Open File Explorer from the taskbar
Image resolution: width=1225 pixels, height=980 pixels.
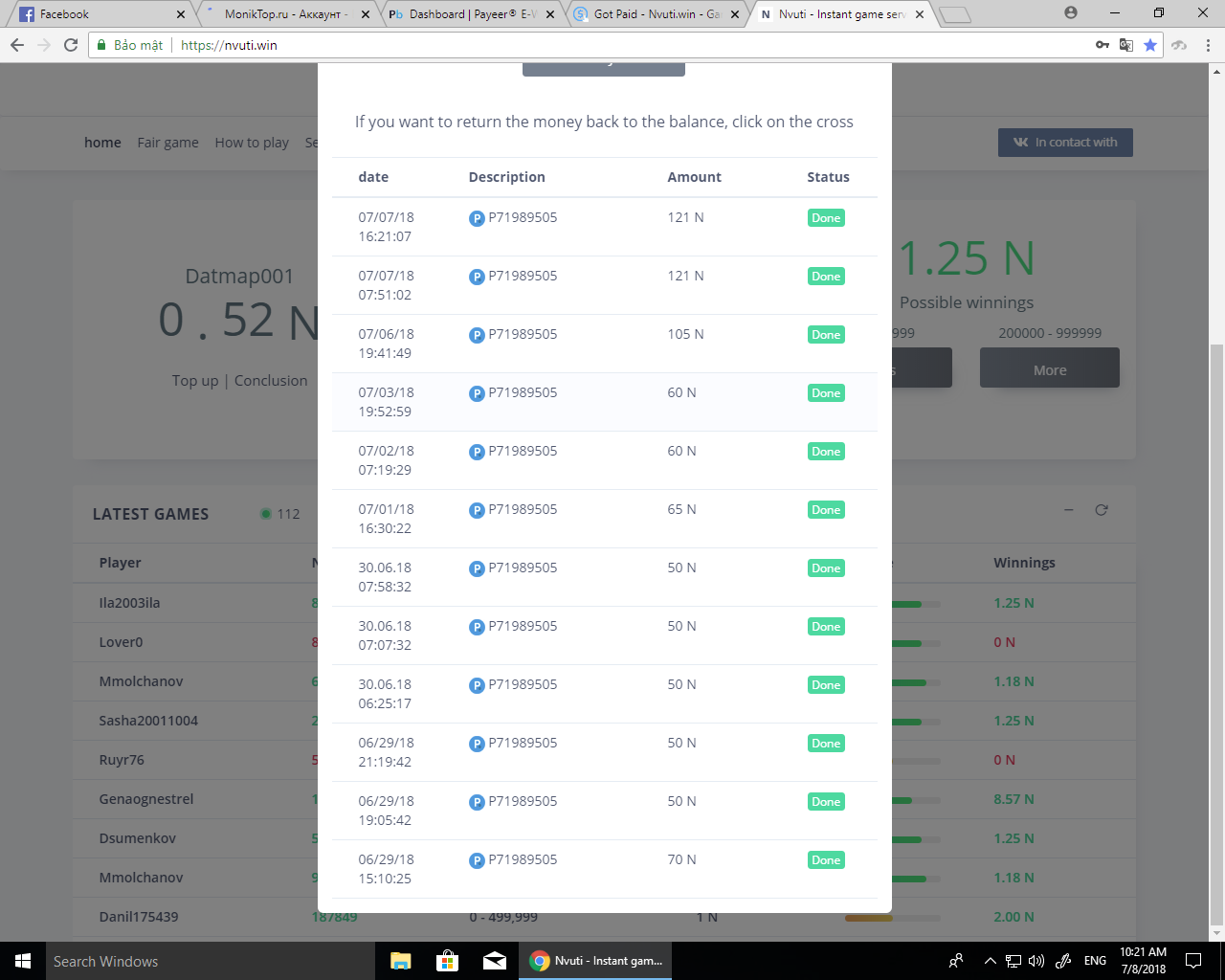coord(401,961)
